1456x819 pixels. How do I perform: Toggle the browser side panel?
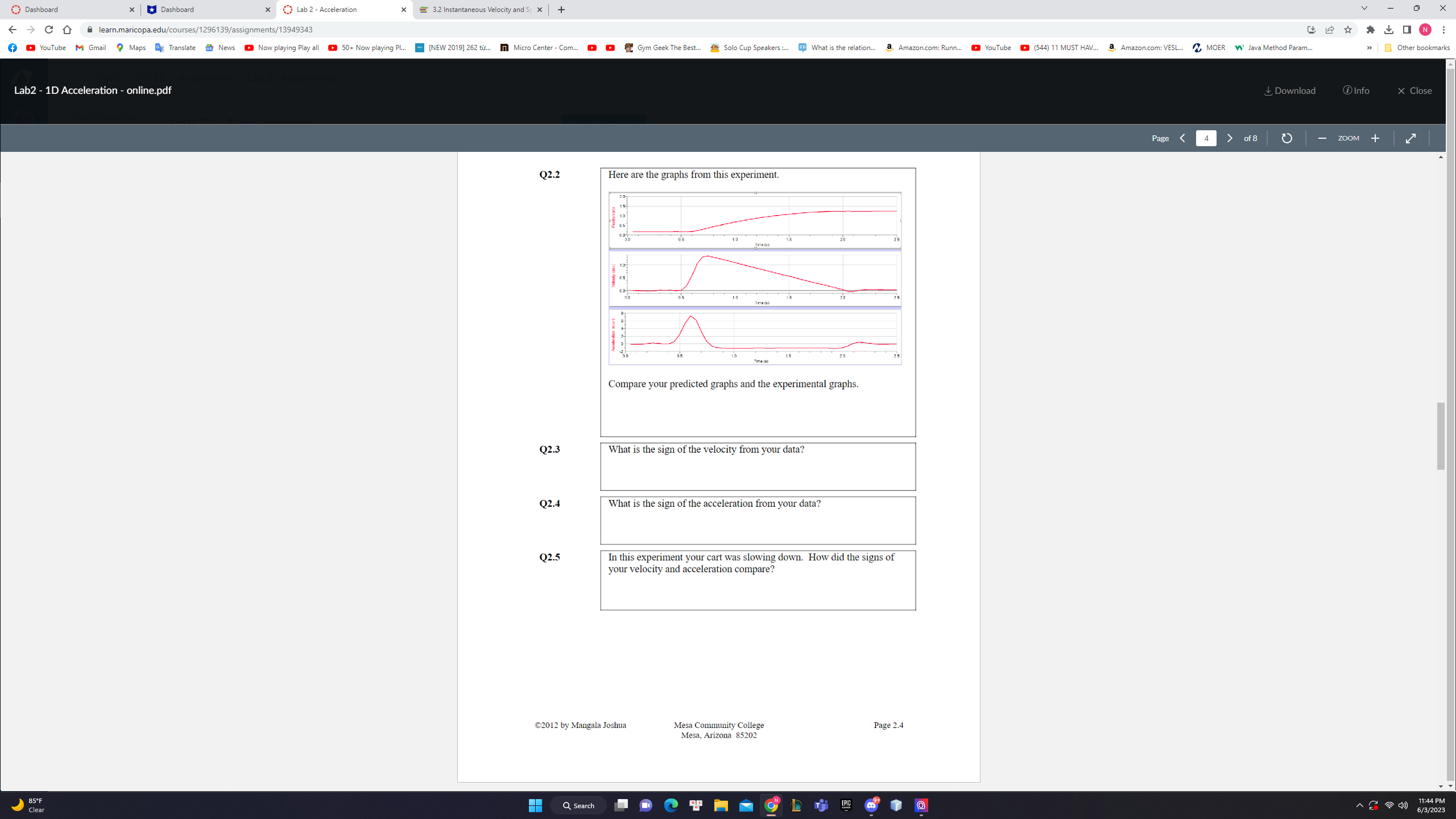[1407, 30]
